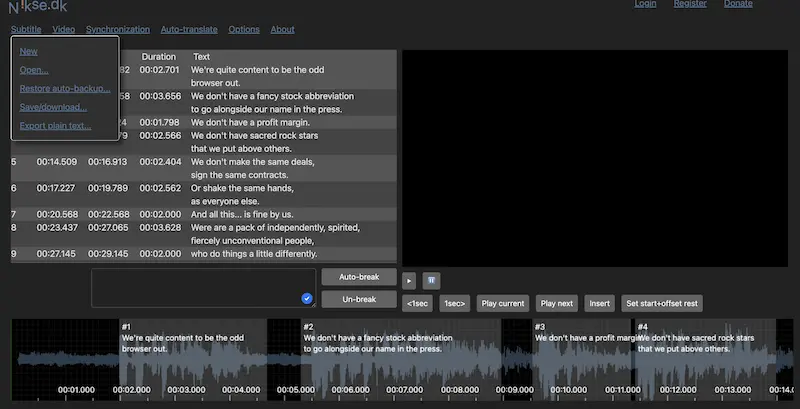Image resolution: width=800 pixels, height=409 pixels.
Task: Select Save/download... in the Subtitle menu
Action: (x=53, y=107)
